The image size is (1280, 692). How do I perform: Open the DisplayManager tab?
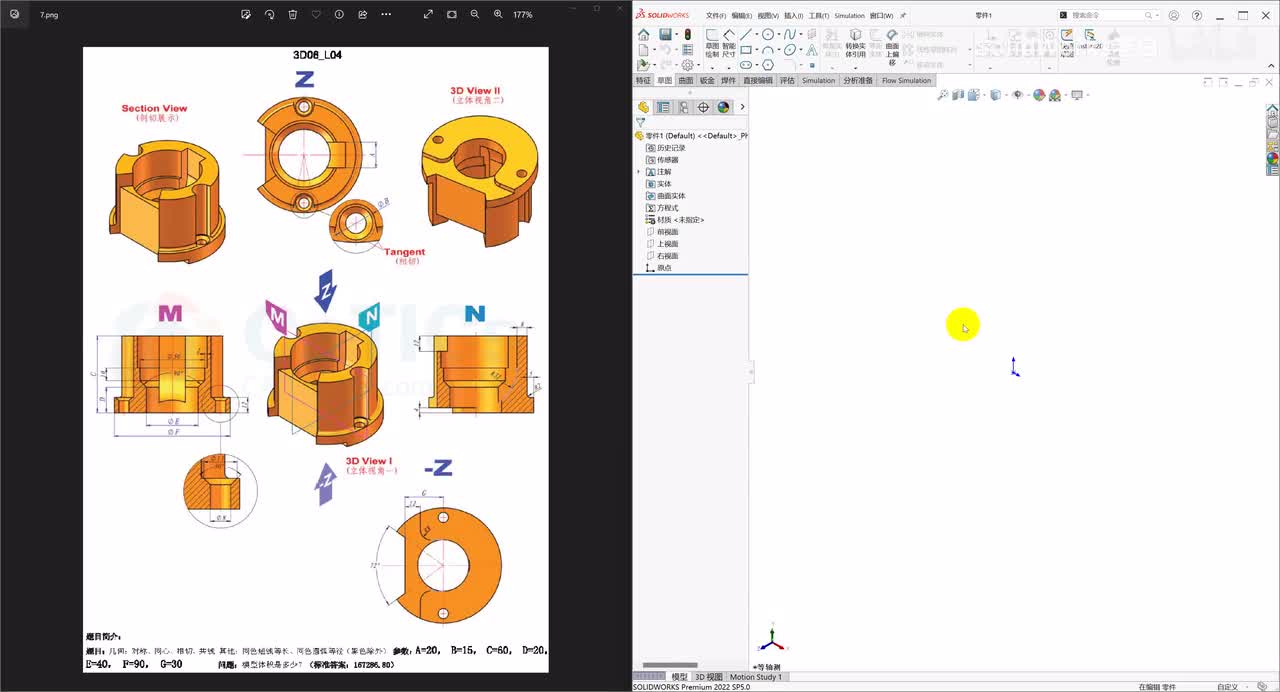coord(723,107)
